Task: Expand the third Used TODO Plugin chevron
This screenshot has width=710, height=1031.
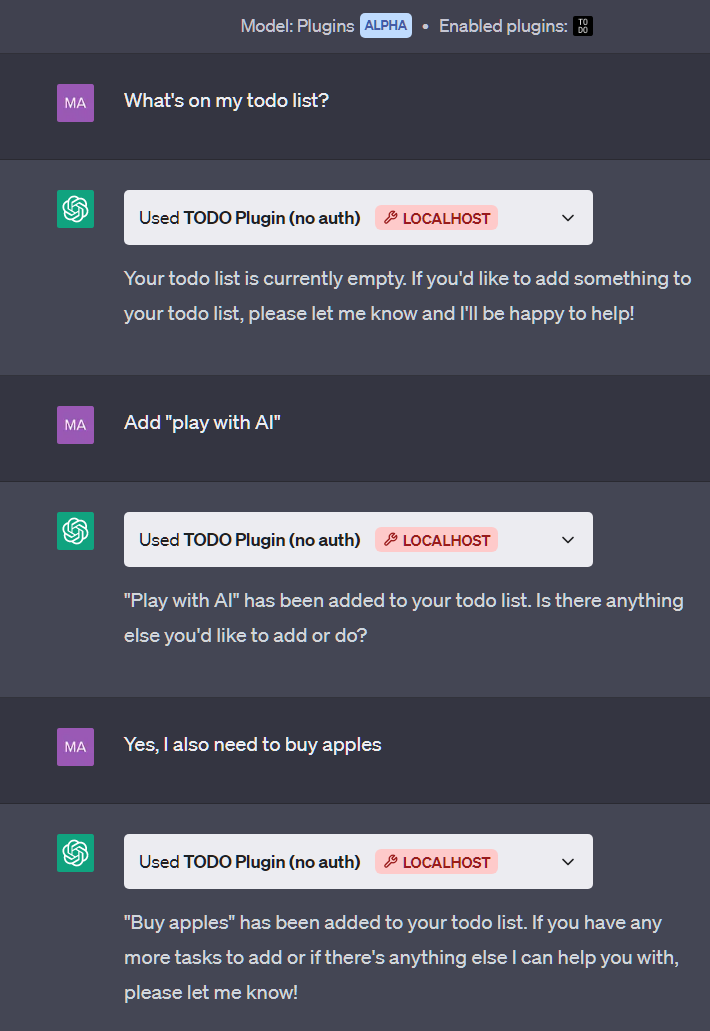Action: [x=568, y=862]
